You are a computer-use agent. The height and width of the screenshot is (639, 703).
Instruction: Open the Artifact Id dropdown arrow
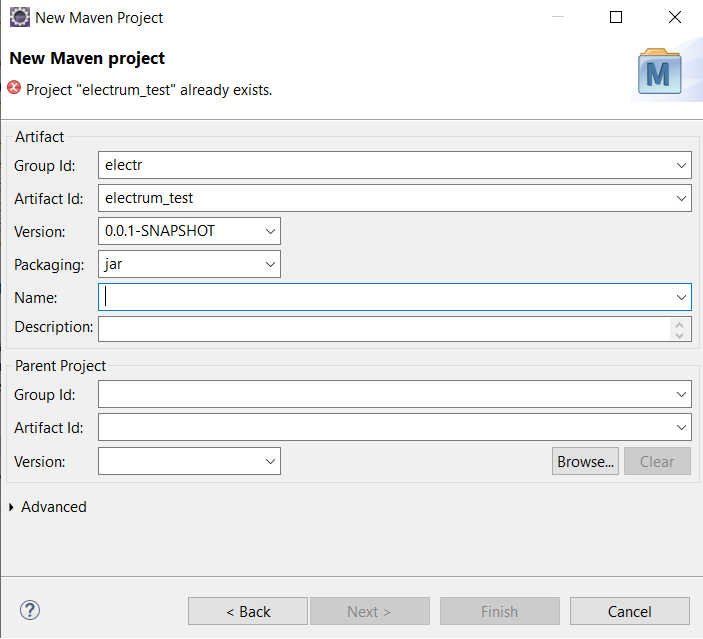pyautogui.click(x=681, y=198)
